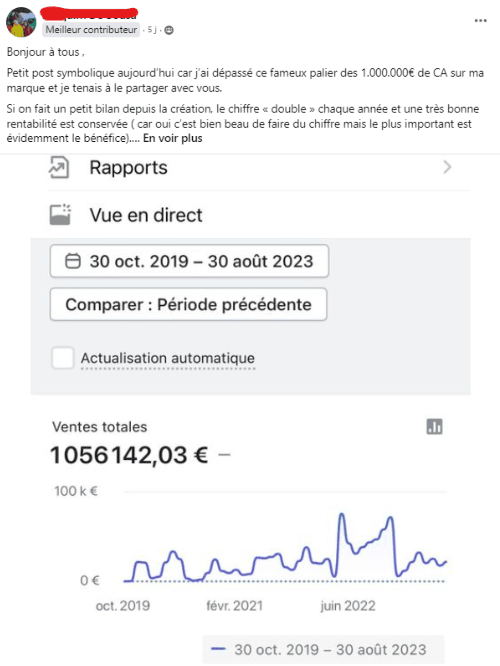This screenshot has width=500, height=666.
Task: Click the Ventes totales heading
Action: point(100,427)
